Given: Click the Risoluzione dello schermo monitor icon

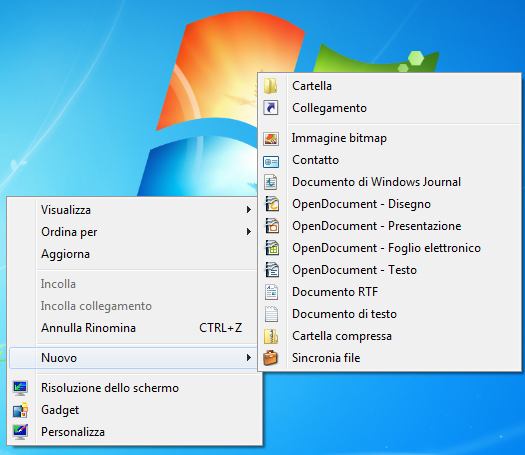Looking at the screenshot, I should pos(20,388).
